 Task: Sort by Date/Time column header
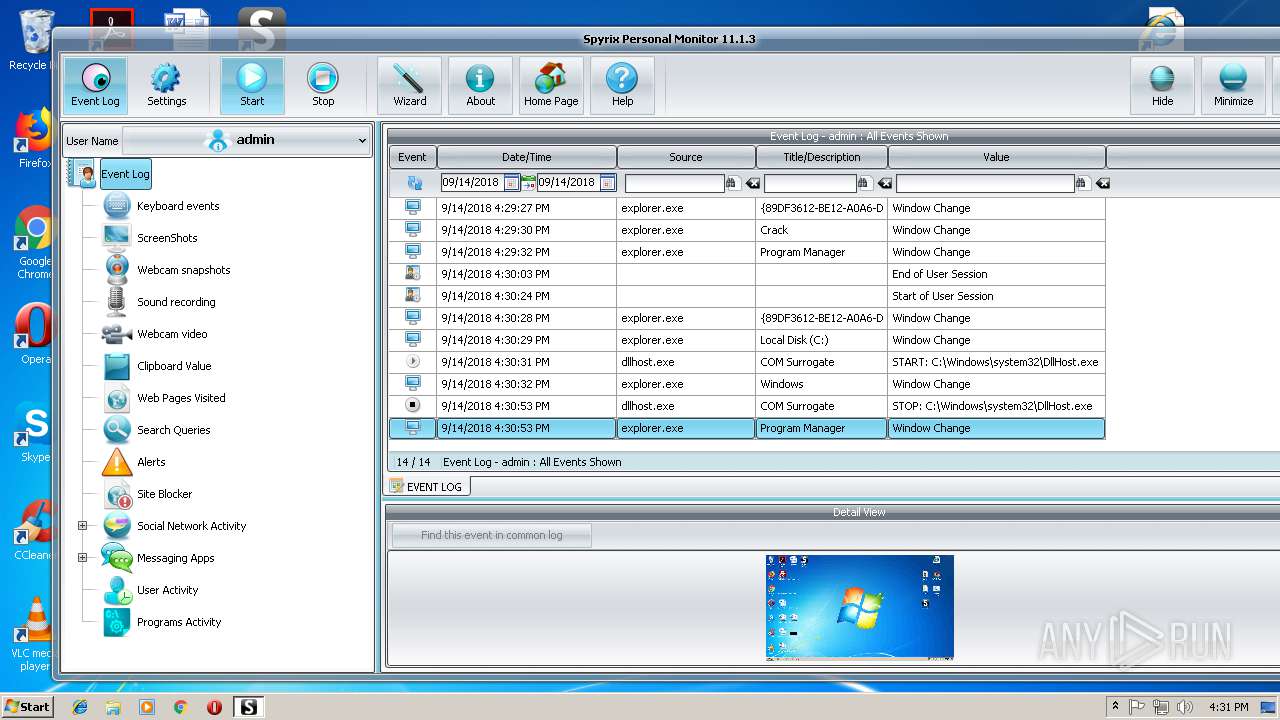(x=526, y=157)
